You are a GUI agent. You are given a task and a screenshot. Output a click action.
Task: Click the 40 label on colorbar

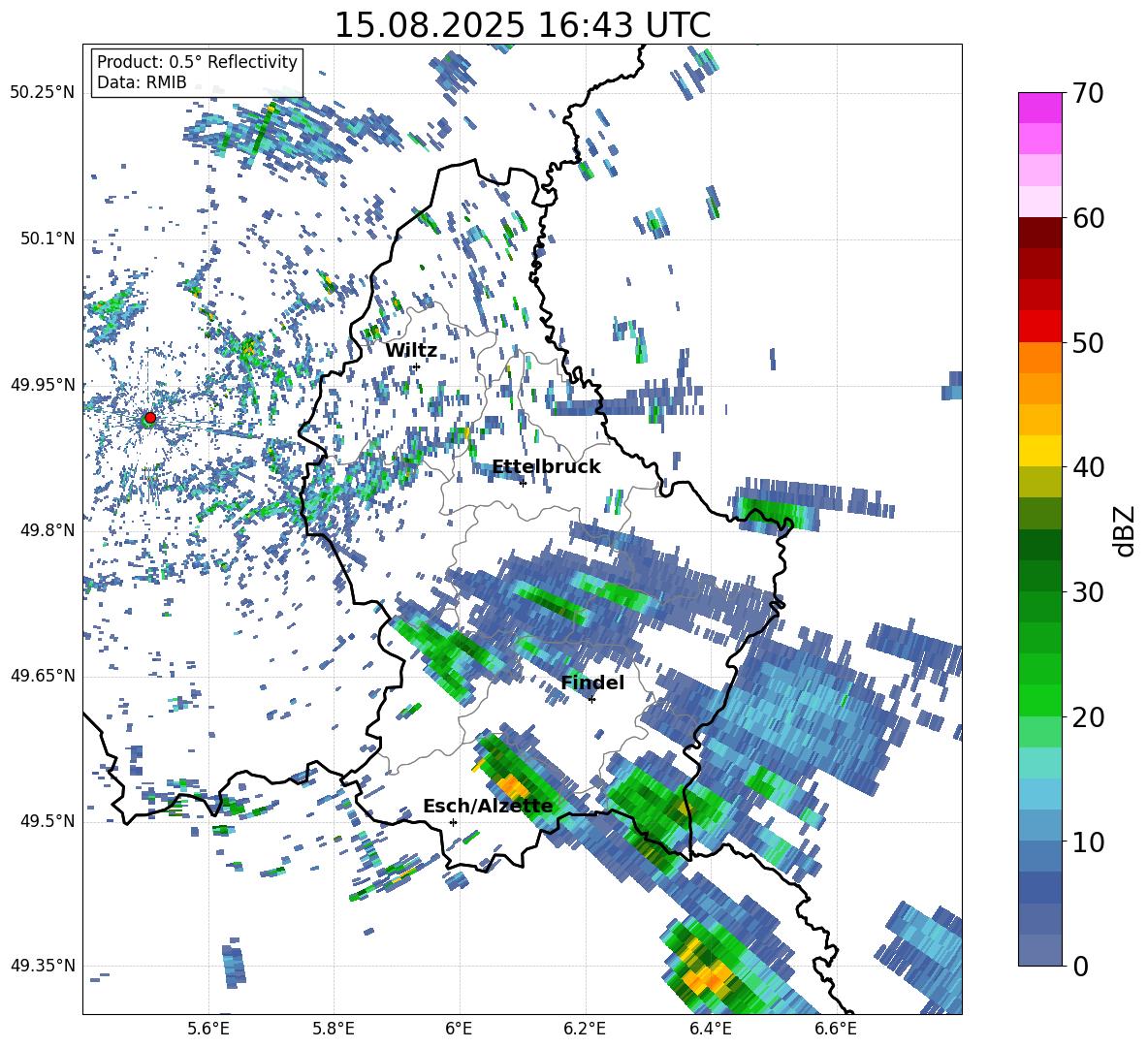point(1087,467)
